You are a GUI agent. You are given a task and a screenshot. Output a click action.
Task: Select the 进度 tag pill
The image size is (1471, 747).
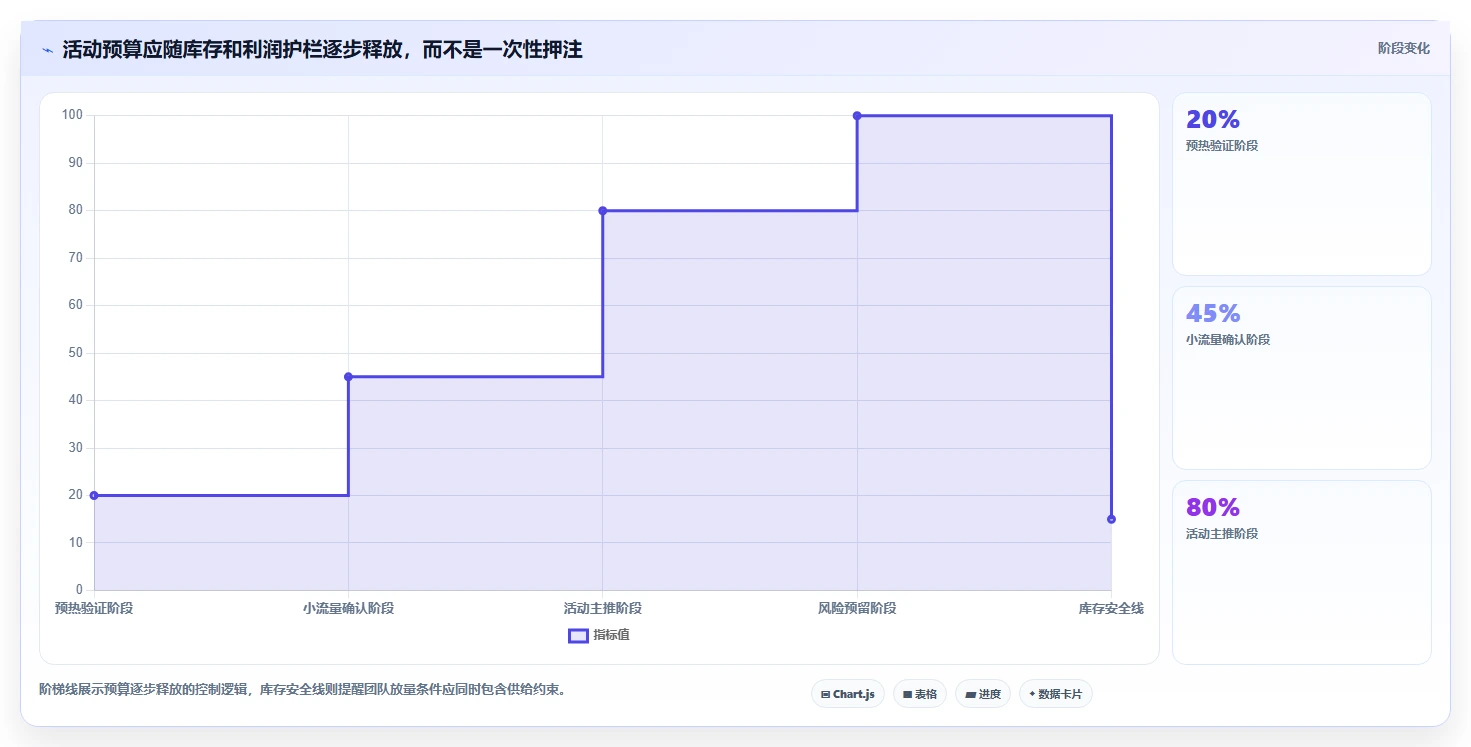pyautogui.click(x=983, y=694)
